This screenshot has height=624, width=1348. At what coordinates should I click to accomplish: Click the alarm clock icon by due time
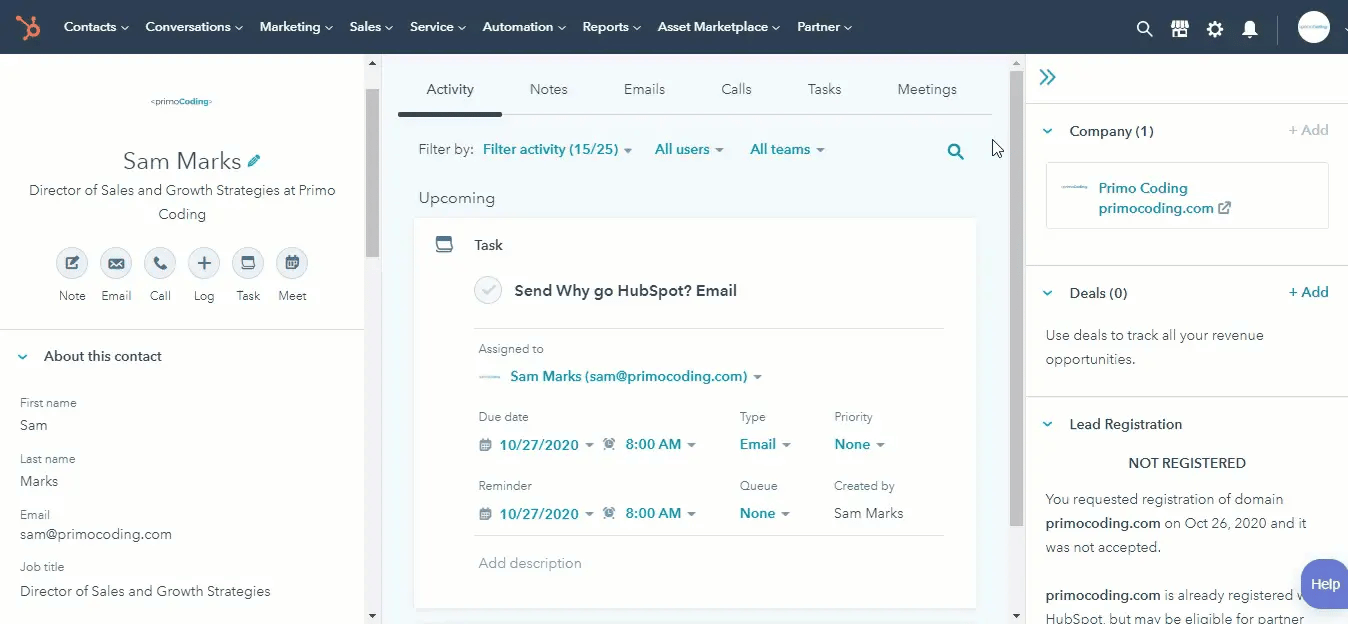pyautogui.click(x=609, y=444)
